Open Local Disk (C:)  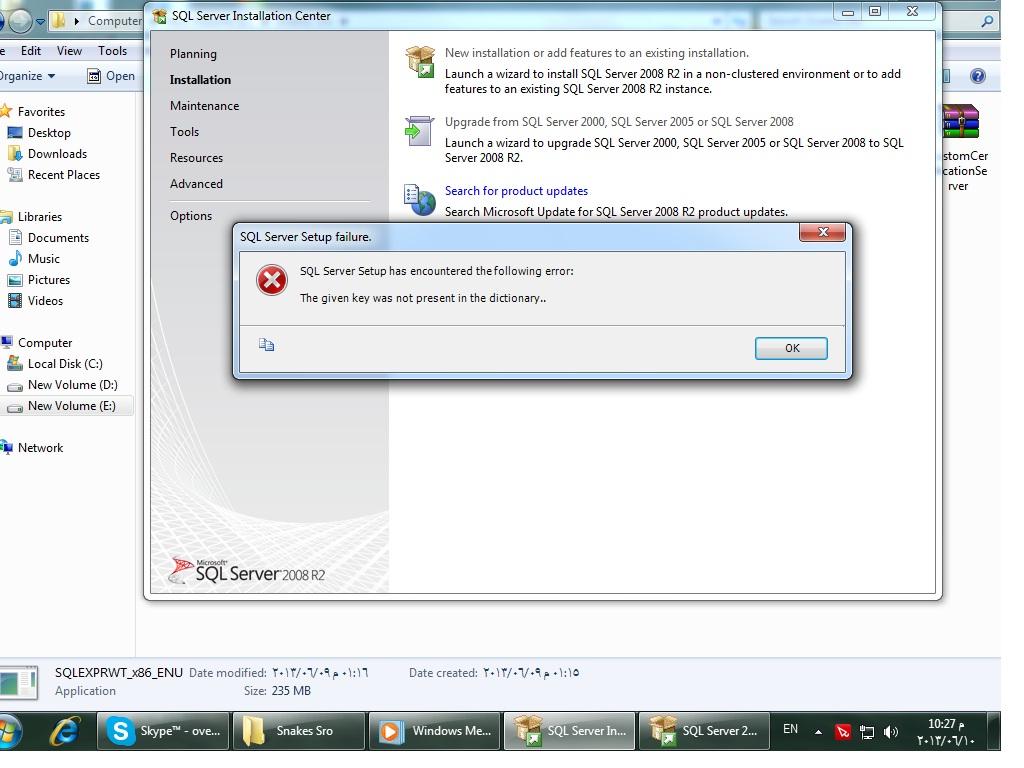[x=65, y=364]
